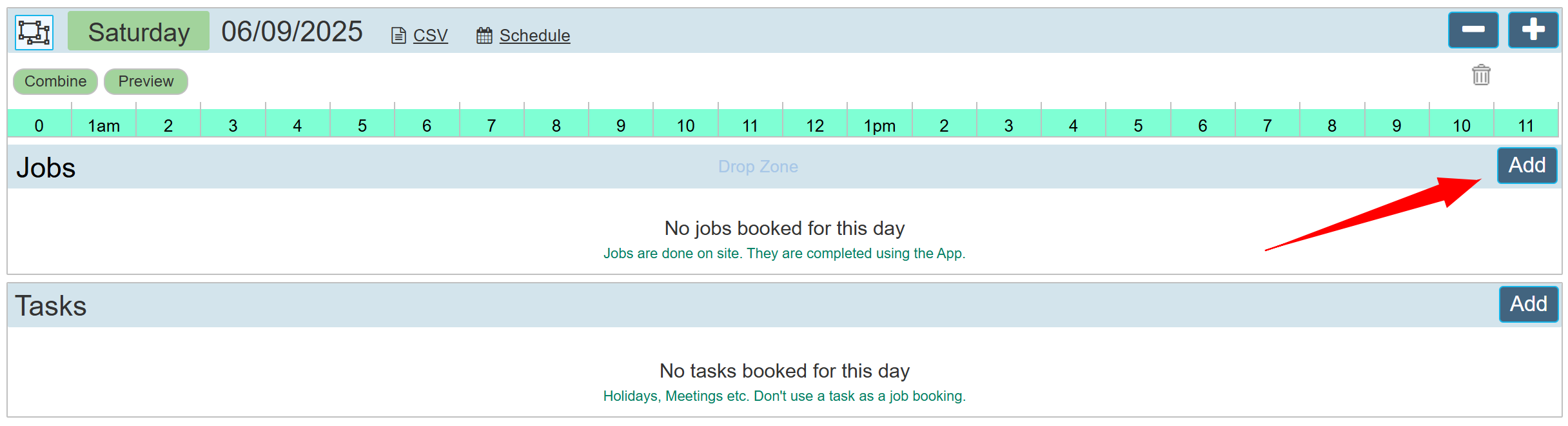Click the Tasks section header
Image resolution: width=1568 pixels, height=426 pixels.
[x=51, y=305]
